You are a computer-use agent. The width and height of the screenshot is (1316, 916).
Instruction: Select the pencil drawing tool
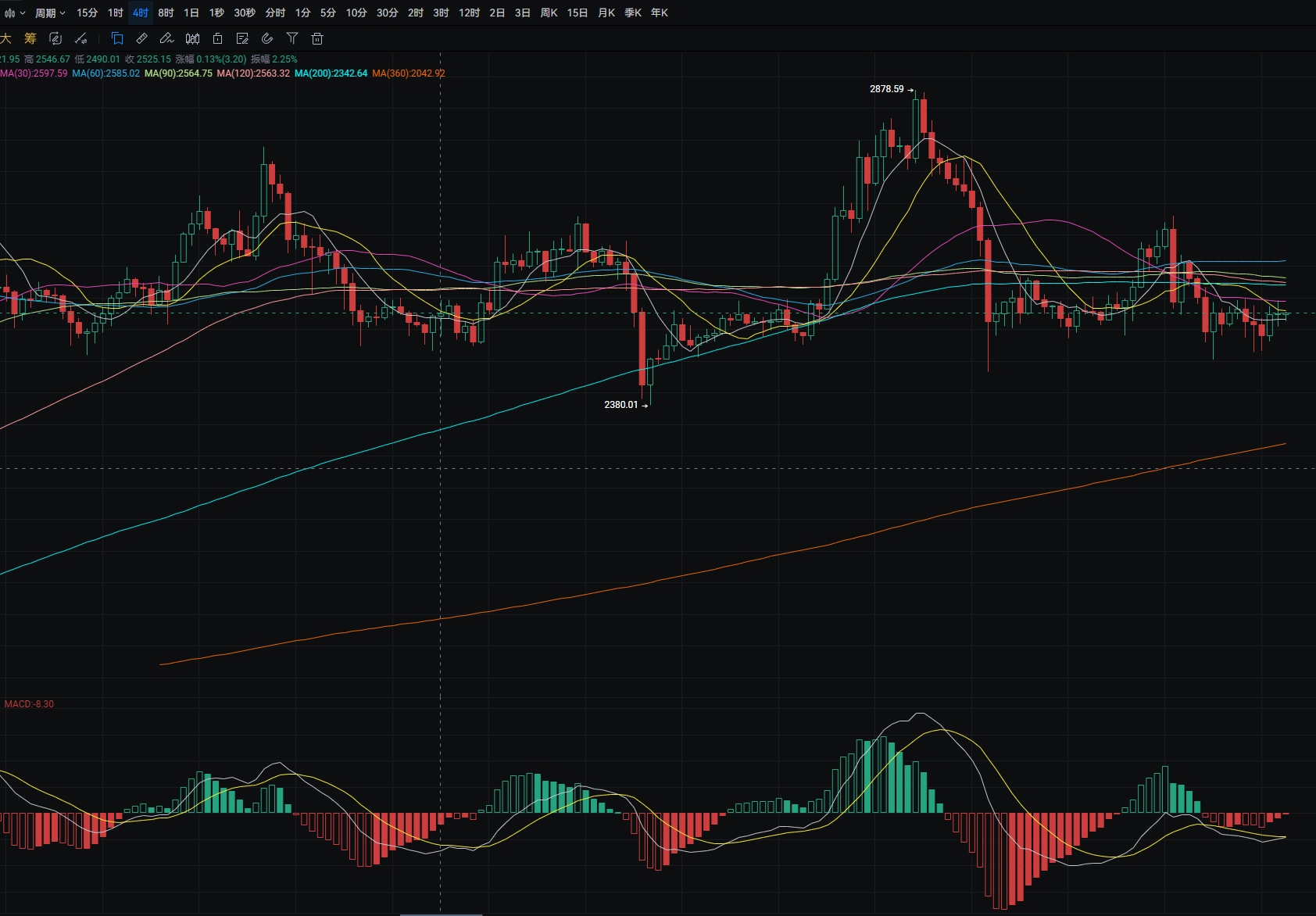point(166,38)
